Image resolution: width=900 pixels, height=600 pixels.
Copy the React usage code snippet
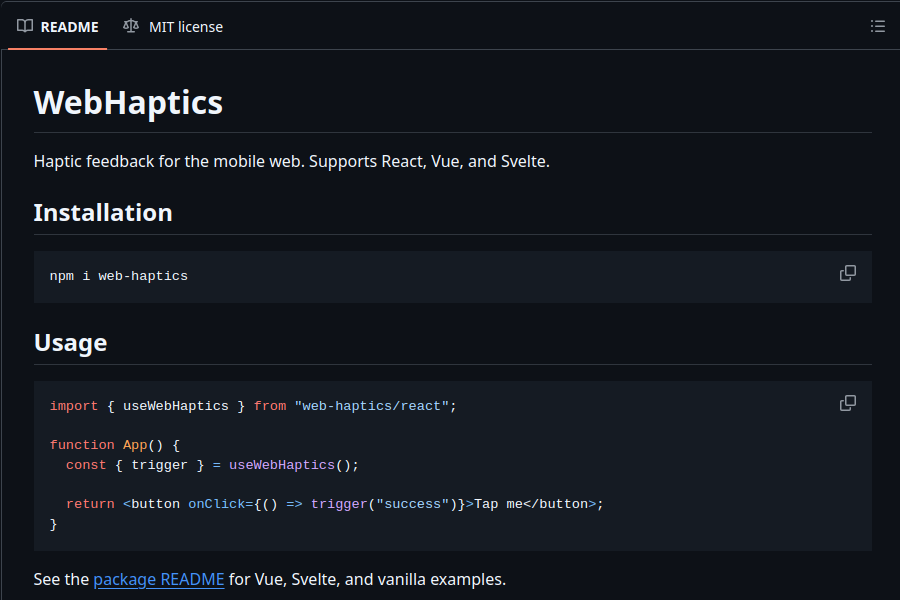(848, 403)
